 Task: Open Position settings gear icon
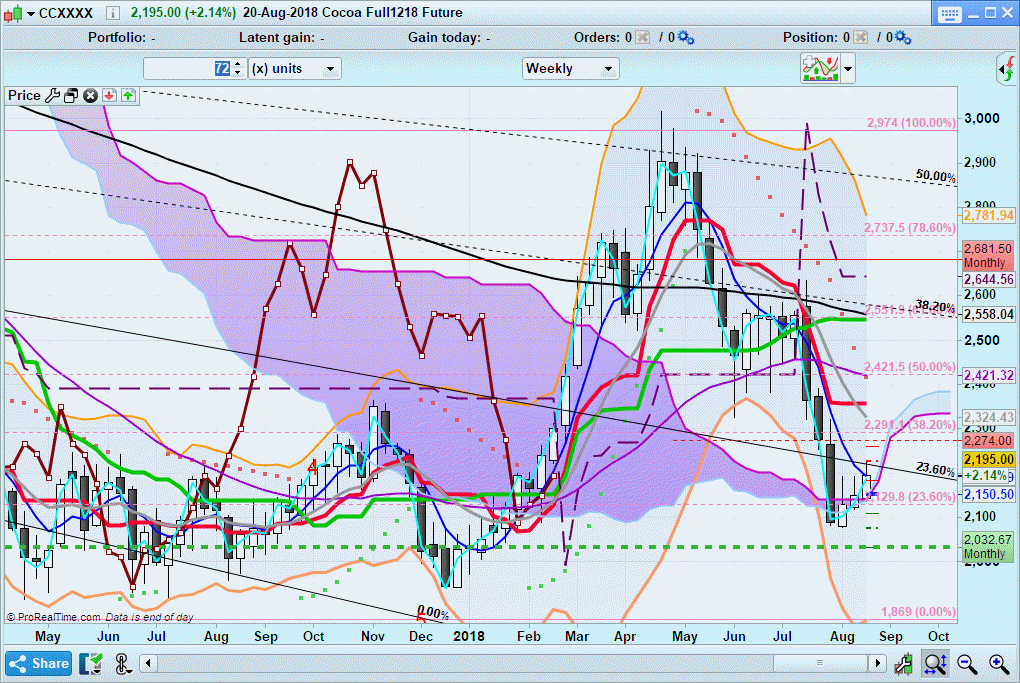(x=903, y=37)
